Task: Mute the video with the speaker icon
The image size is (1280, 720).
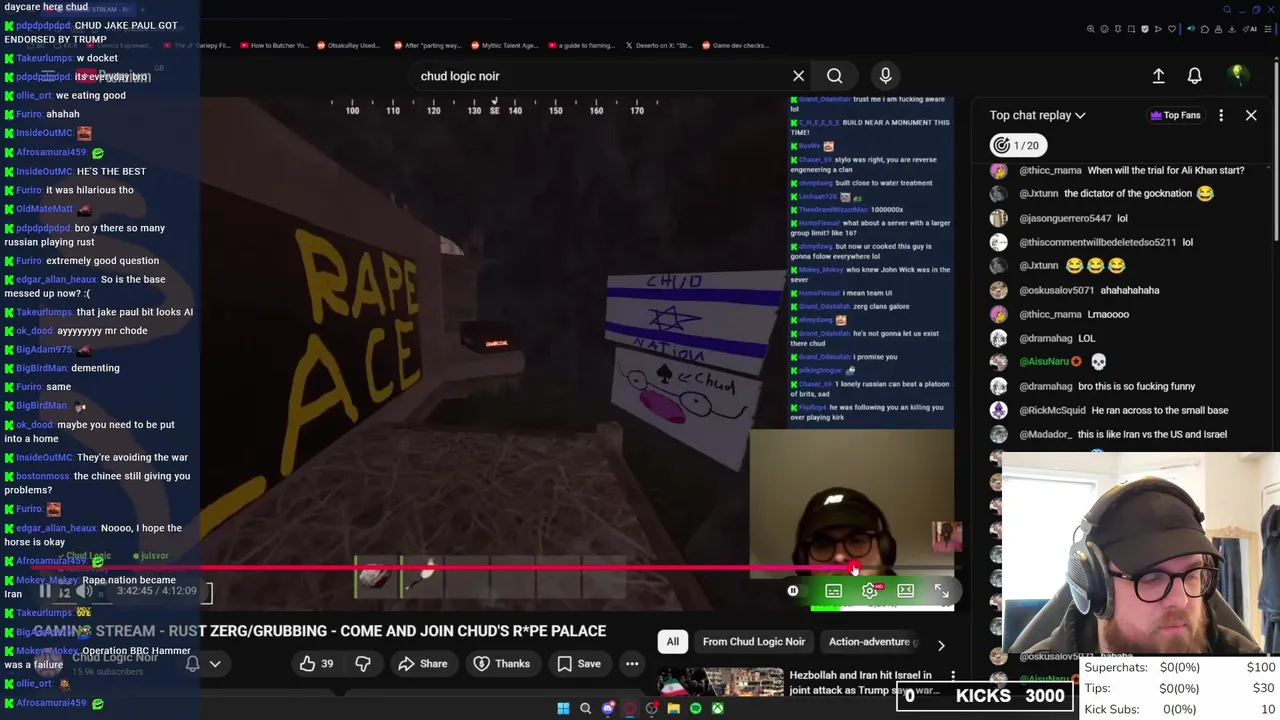Action: (x=84, y=592)
